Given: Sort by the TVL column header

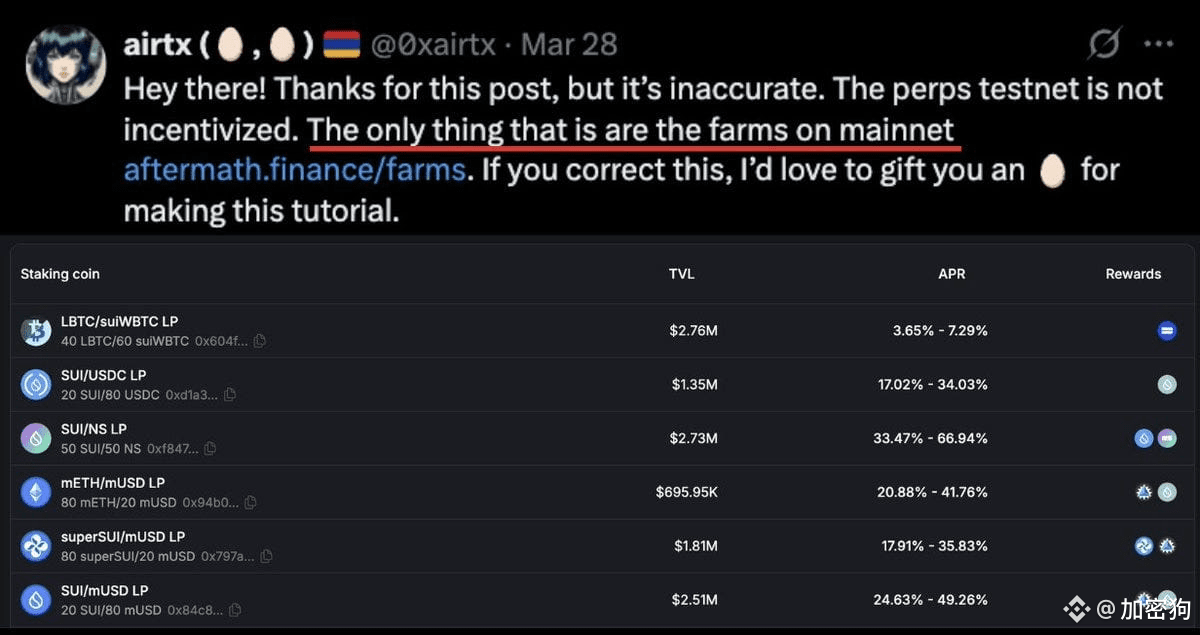Looking at the screenshot, I should click(682, 274).
